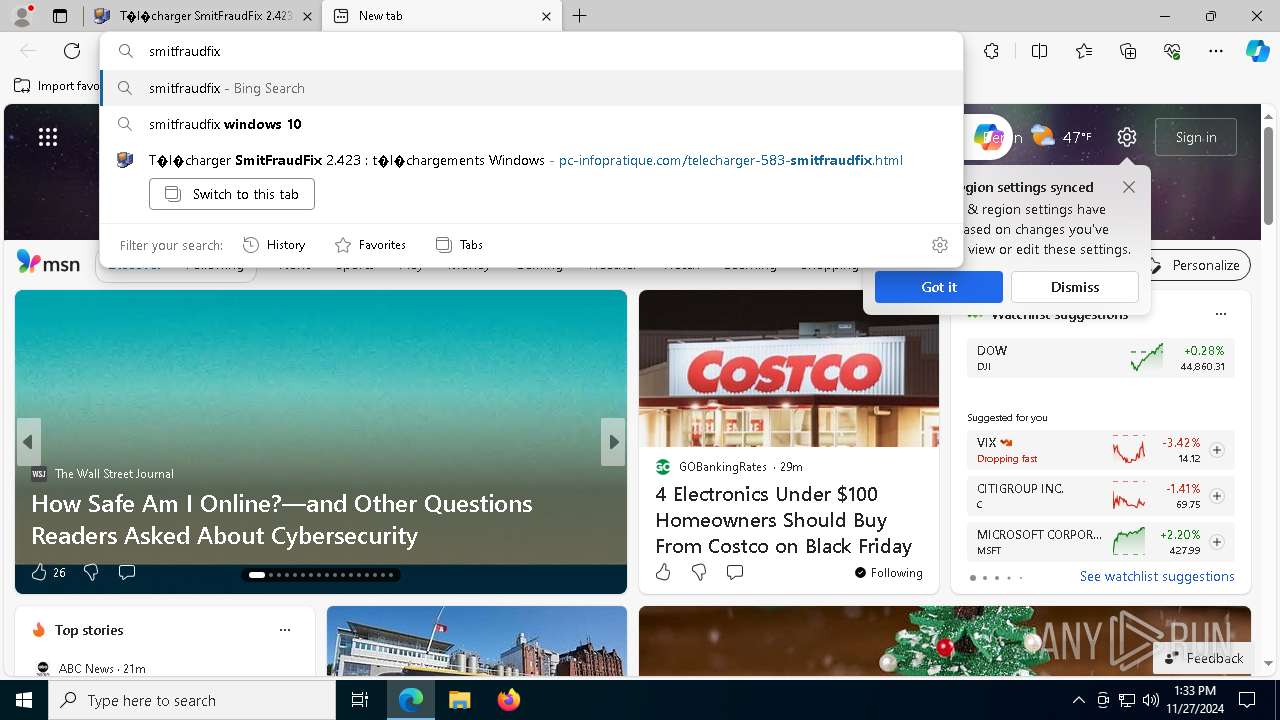Dislike the Costco Black Friday article
1280x720 pixels.
699,572
